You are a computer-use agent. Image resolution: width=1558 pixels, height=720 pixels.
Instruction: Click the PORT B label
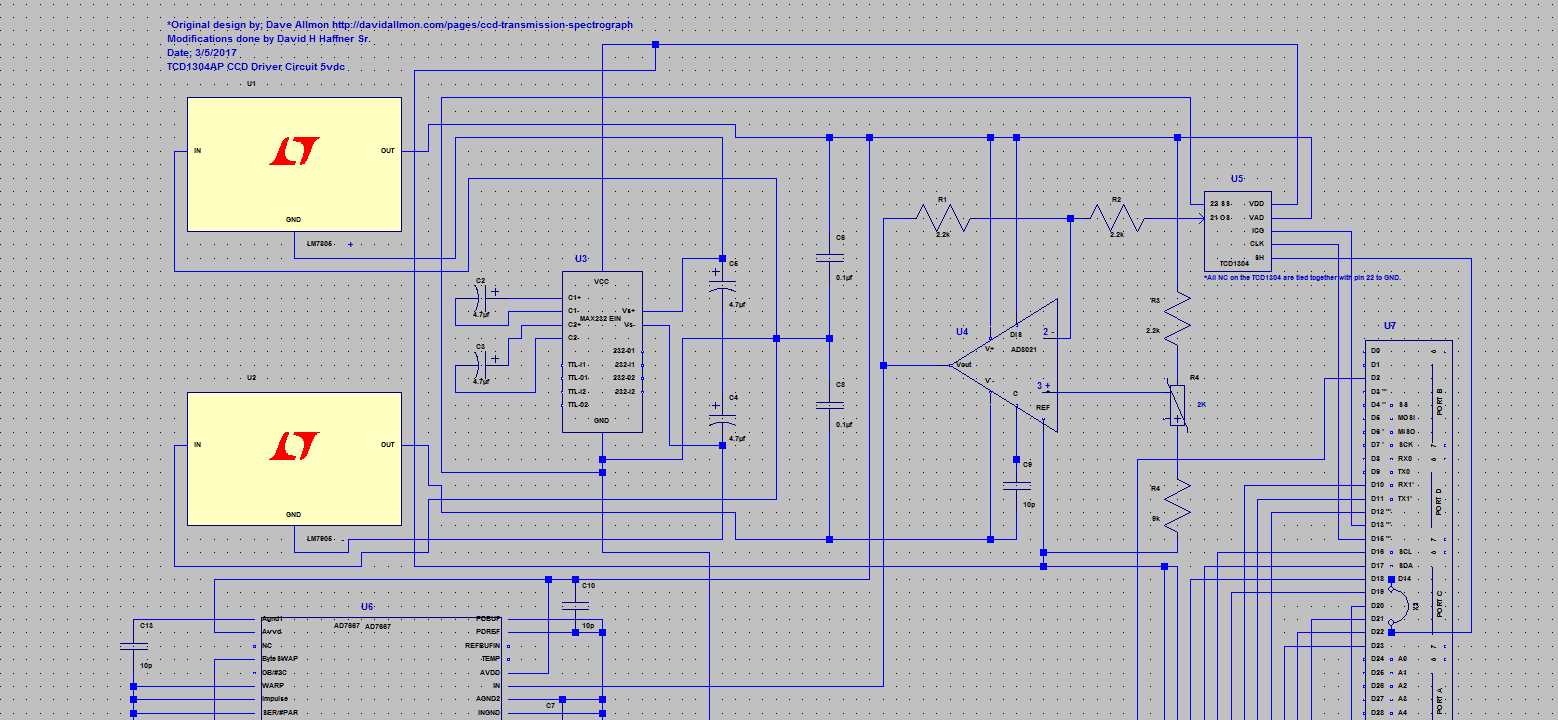click(x=1439, y=401)
